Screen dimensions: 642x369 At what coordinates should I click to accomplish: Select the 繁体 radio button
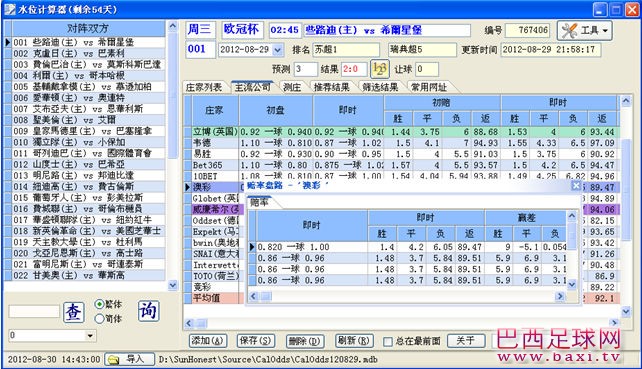[99, 304]
